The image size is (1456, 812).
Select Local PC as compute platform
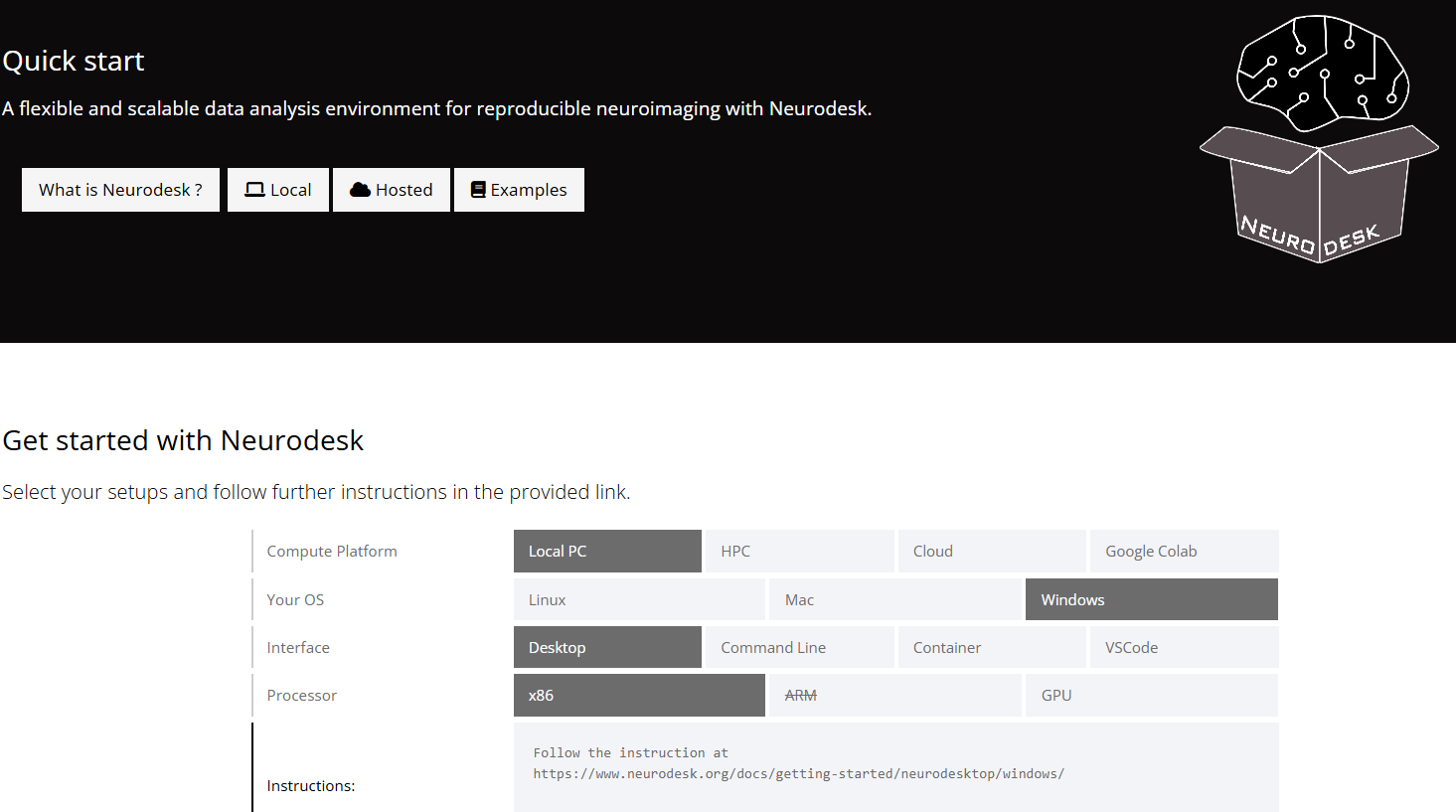(607, 551)
